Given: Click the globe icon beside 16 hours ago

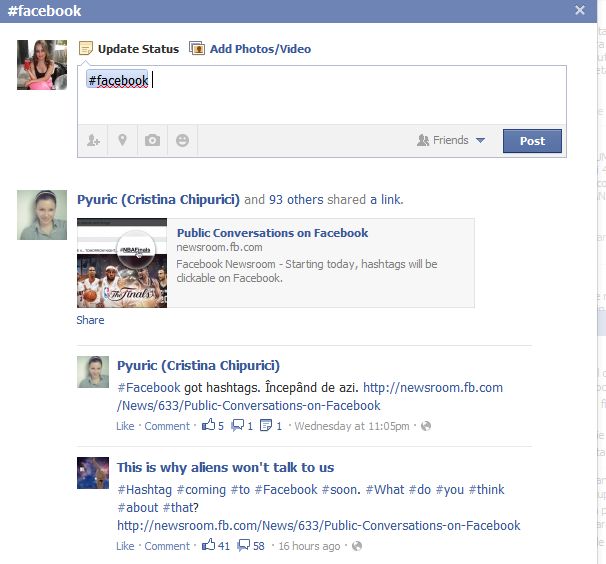Looking at the screenshot, I should point(357,546).
